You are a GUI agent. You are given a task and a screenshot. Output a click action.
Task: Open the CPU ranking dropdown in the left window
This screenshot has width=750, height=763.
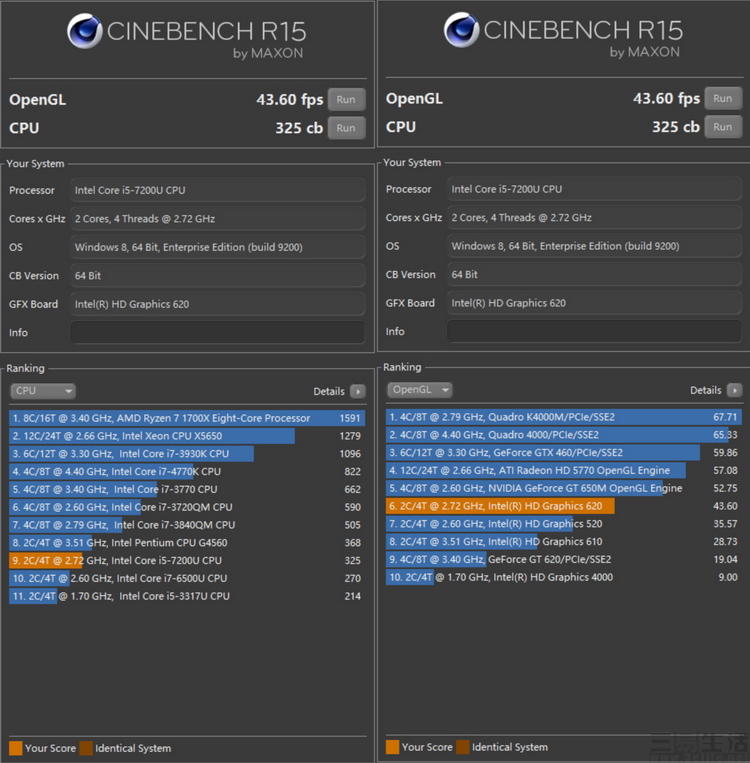tap(43, 391)
